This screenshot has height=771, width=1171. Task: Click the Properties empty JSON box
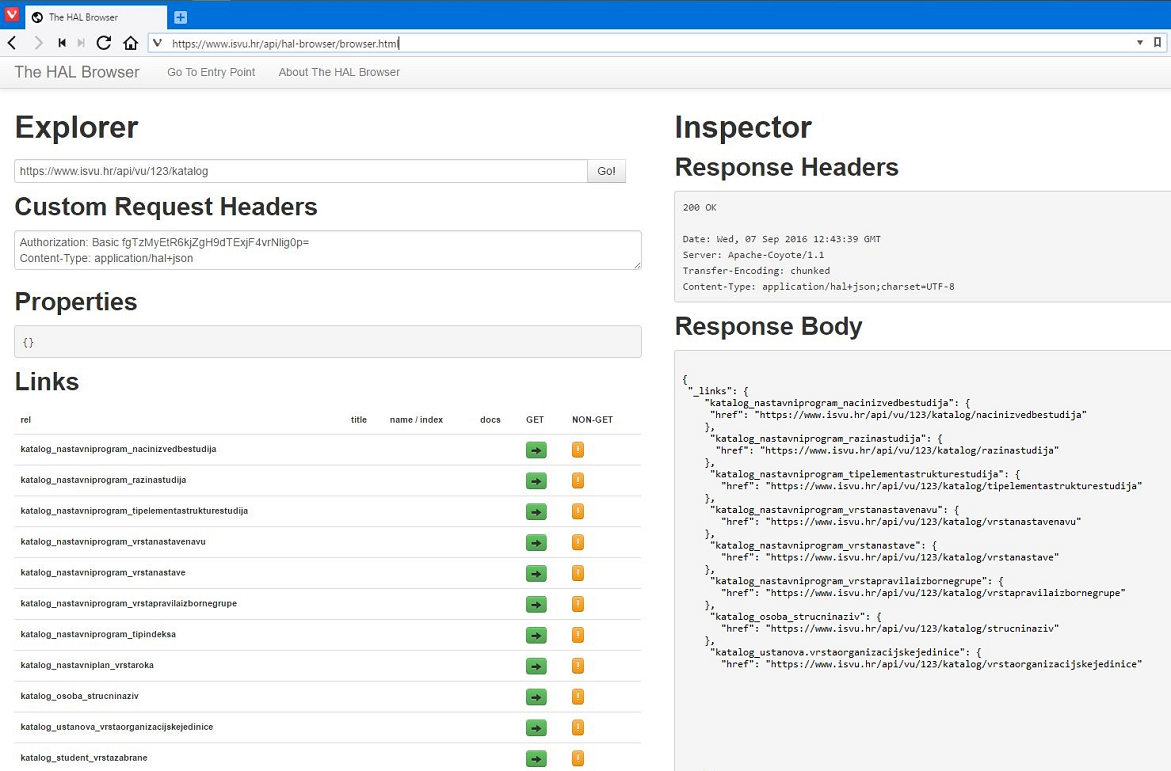(x=328, y=342)
